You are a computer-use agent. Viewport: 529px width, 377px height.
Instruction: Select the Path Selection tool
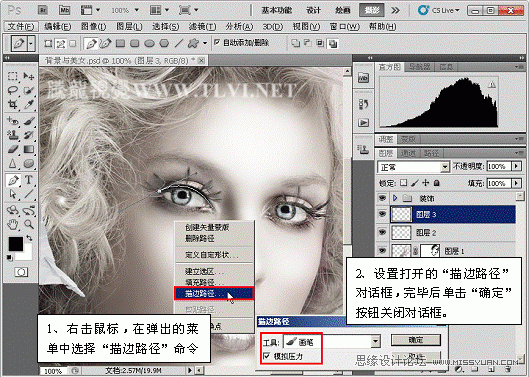13,194
